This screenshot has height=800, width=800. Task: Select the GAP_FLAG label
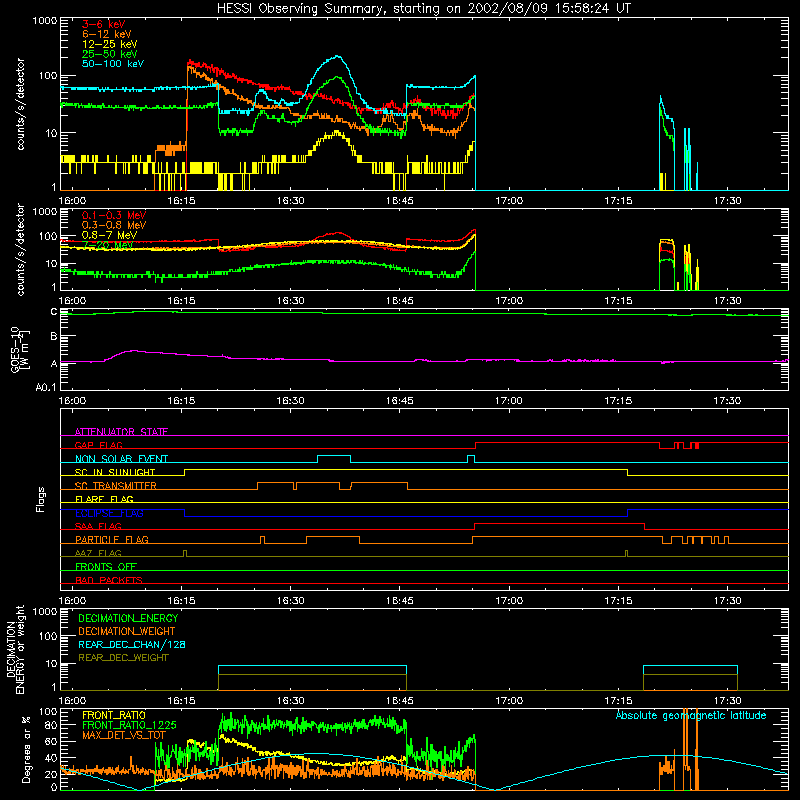(x=98, y=445)
